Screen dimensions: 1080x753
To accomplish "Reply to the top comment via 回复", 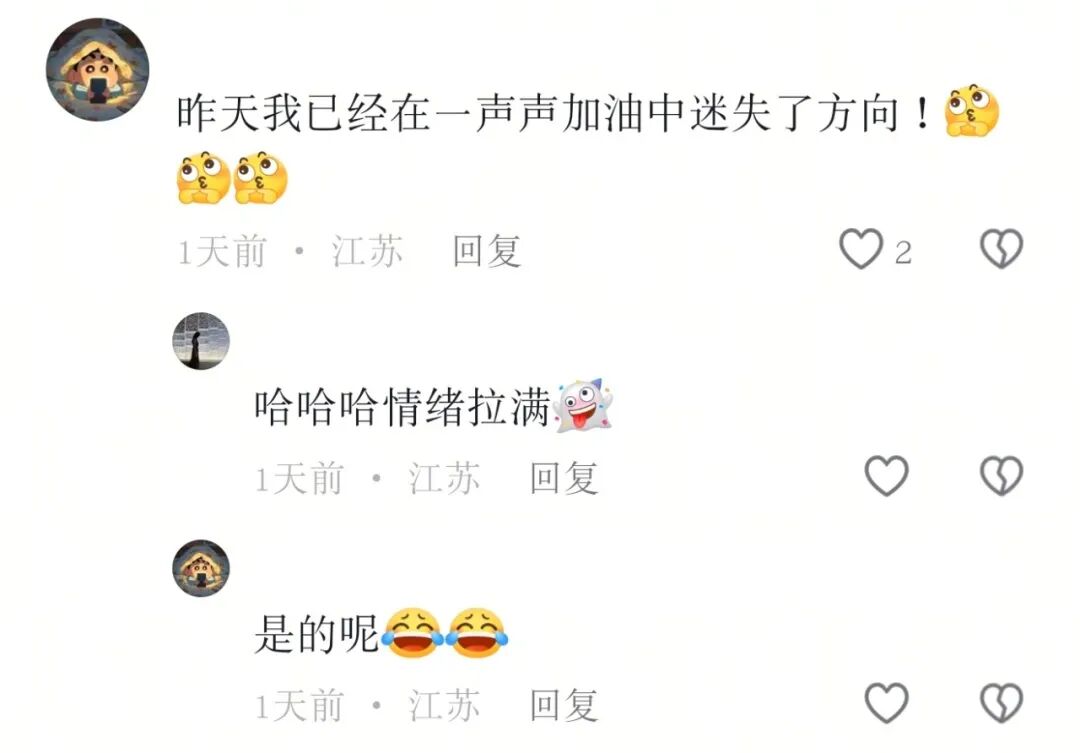I will (x=487, y=251).
